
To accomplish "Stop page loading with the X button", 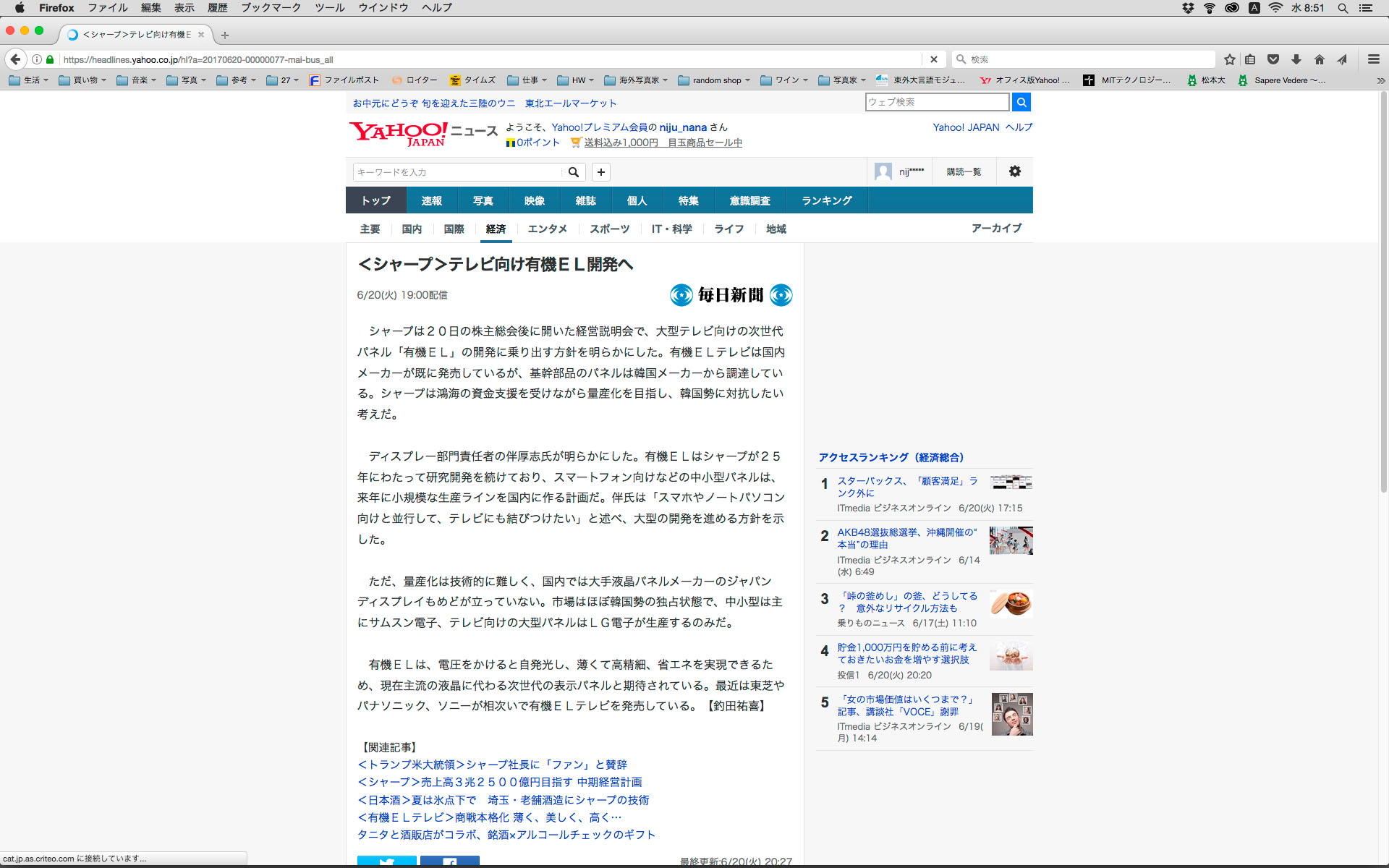I will [933, 59].
